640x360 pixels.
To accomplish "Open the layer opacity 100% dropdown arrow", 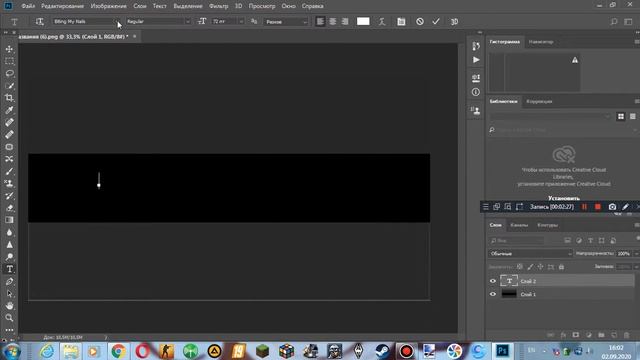I will click(x=636, y=253).
